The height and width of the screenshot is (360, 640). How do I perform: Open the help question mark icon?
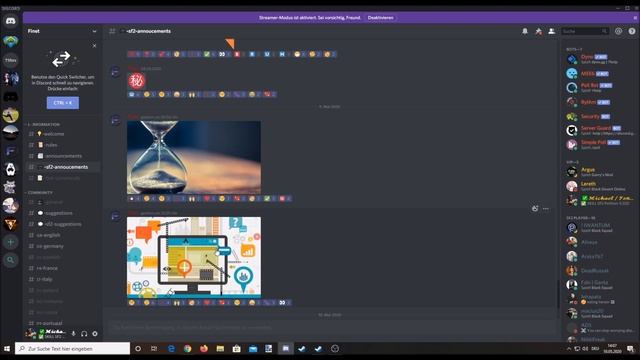[x=632, y=31]
